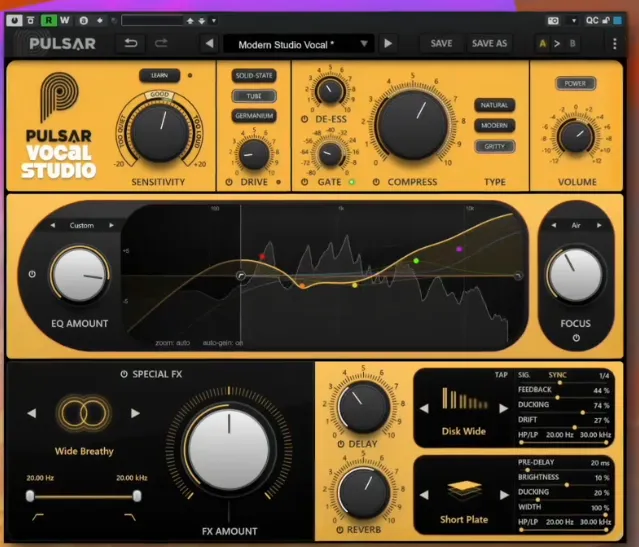Toggle the SPECIAL FX power switch
This screenshot has height=547, width=639.
point(124,374)
